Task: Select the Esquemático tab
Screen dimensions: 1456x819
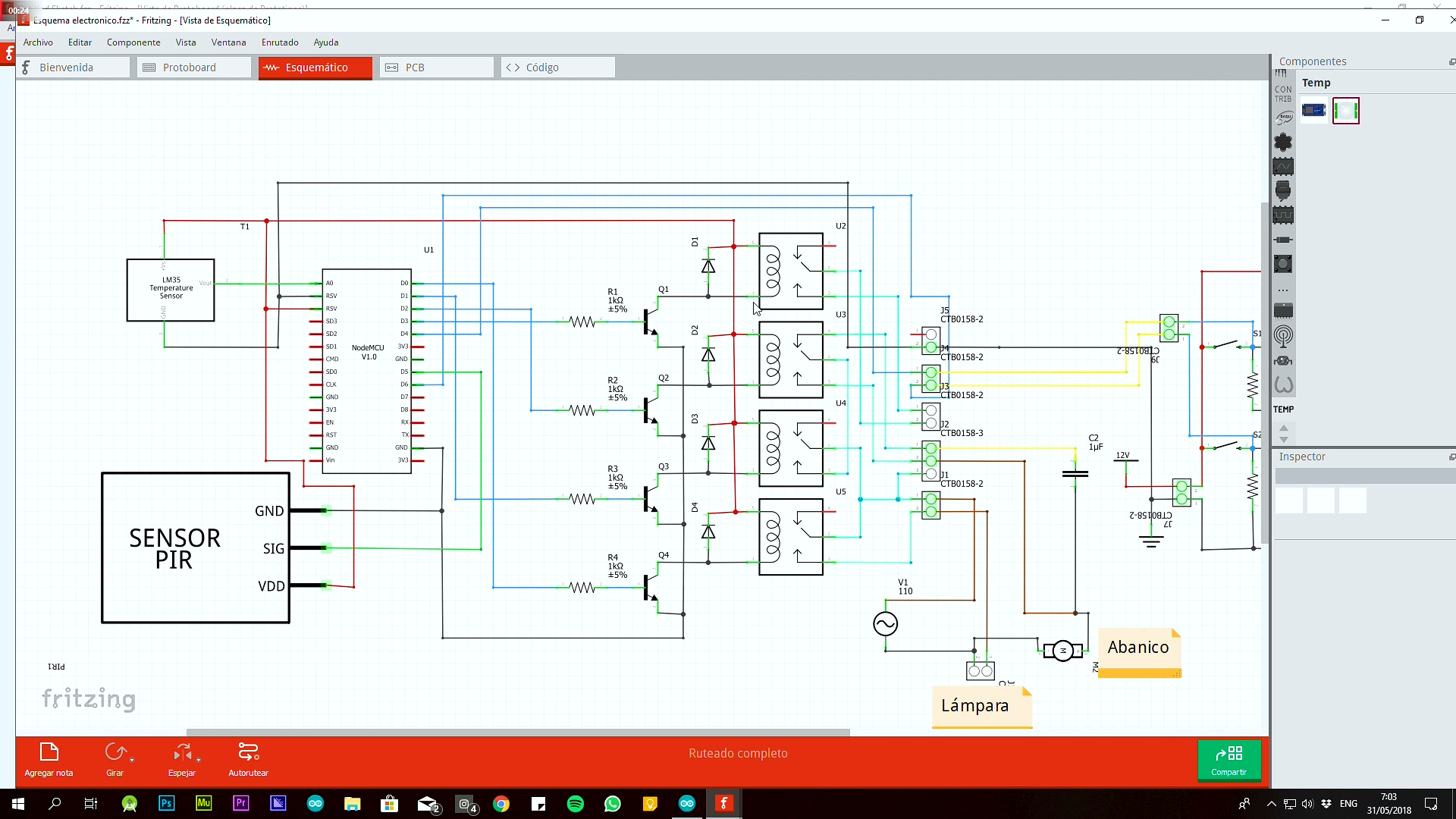Action: coord(315,67)
